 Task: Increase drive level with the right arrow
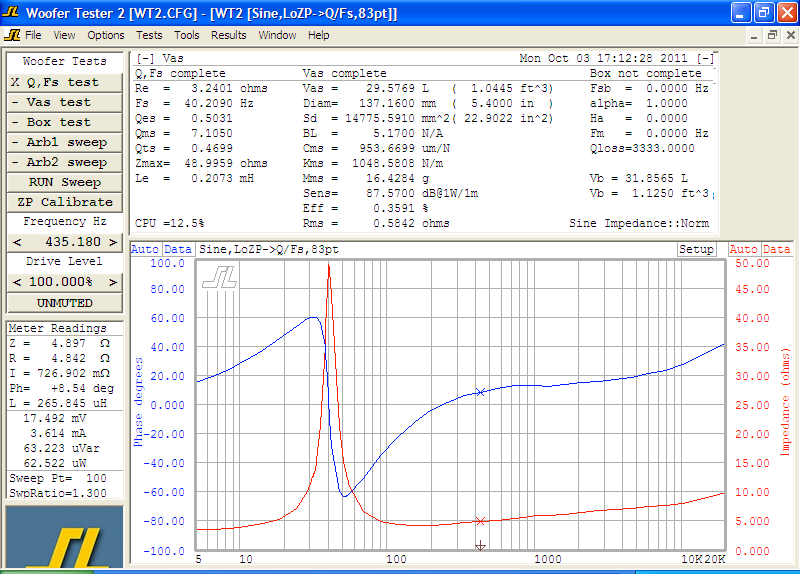[113, 282]
